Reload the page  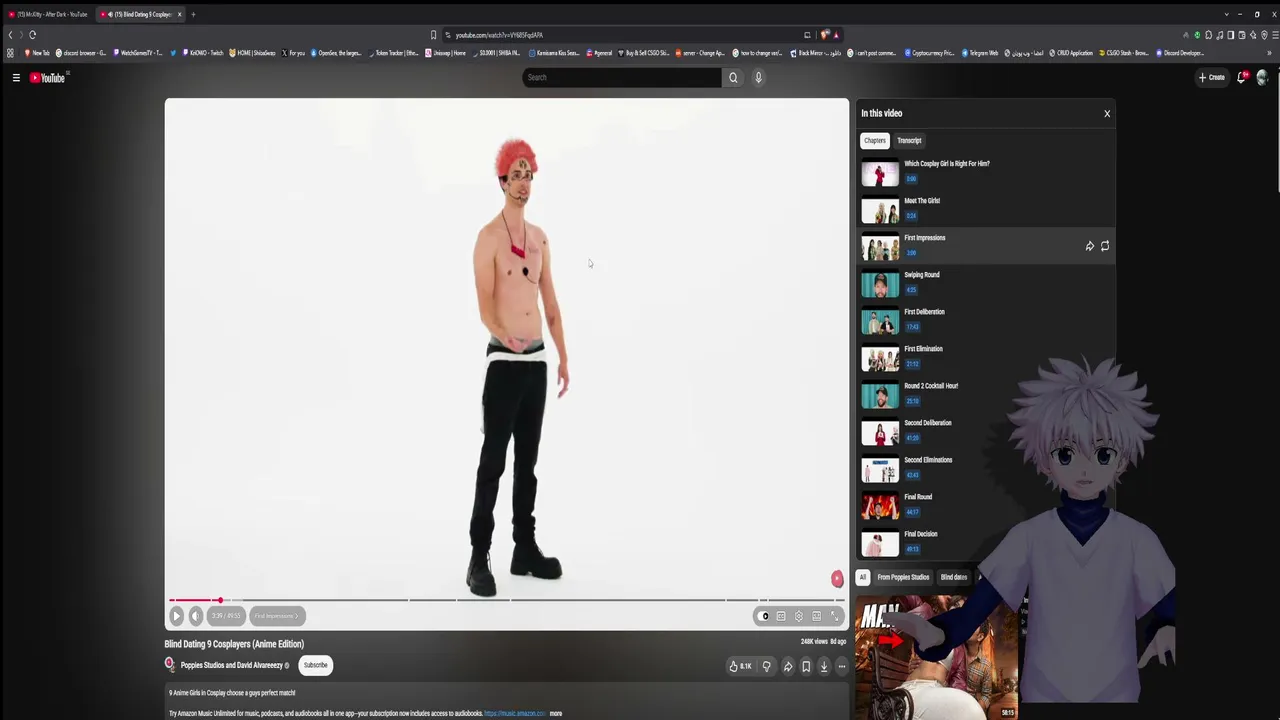tap(32, 35)
